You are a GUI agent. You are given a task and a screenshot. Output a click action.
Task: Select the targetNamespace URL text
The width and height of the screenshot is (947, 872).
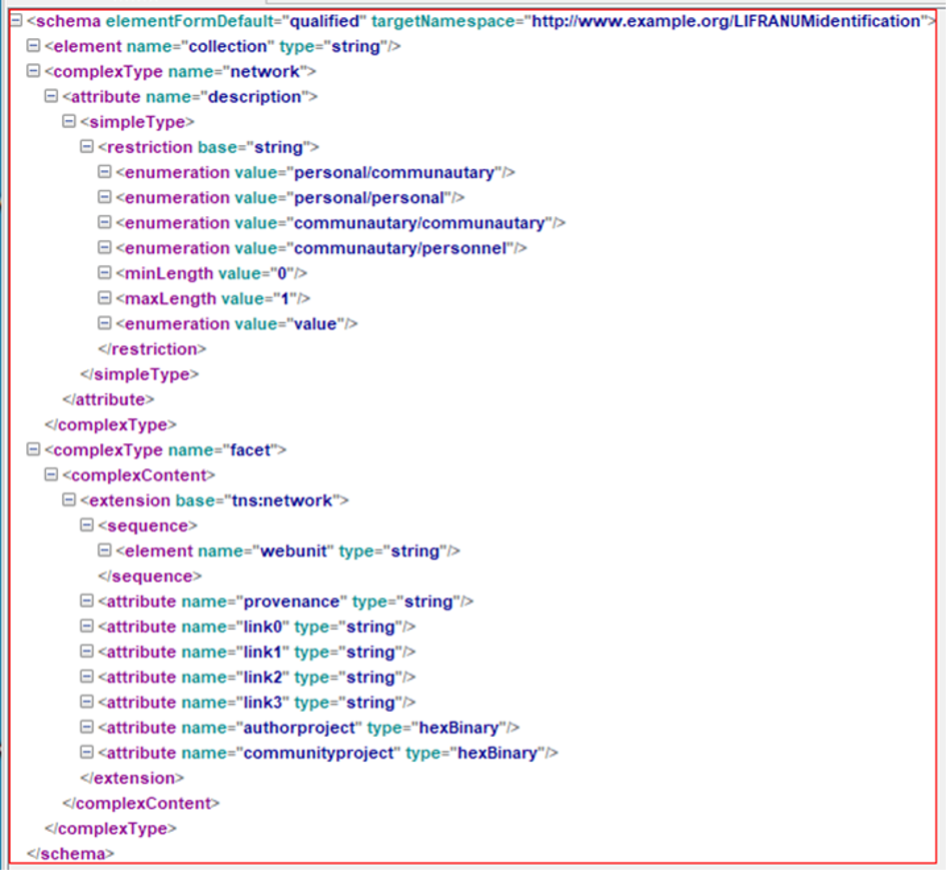(x=726, y=21)
